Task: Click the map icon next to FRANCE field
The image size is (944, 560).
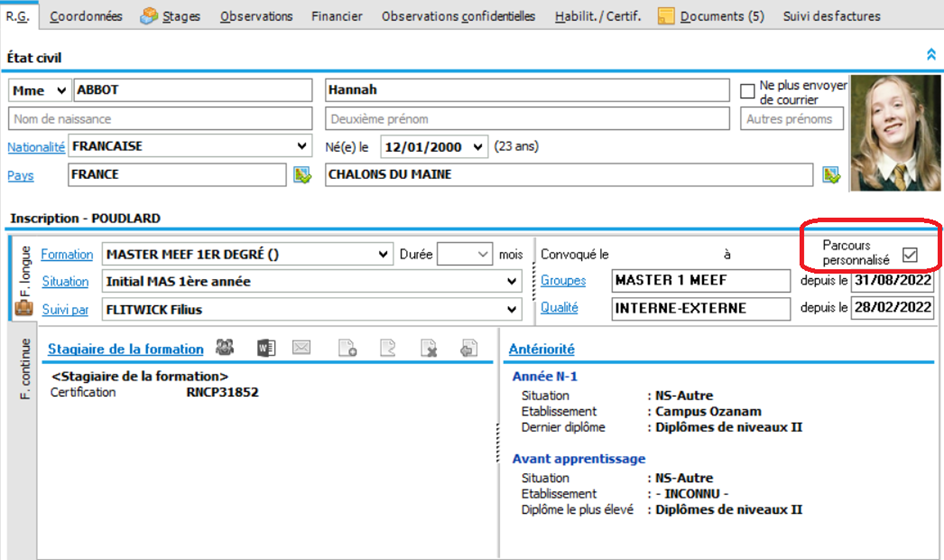Action: 302,175
